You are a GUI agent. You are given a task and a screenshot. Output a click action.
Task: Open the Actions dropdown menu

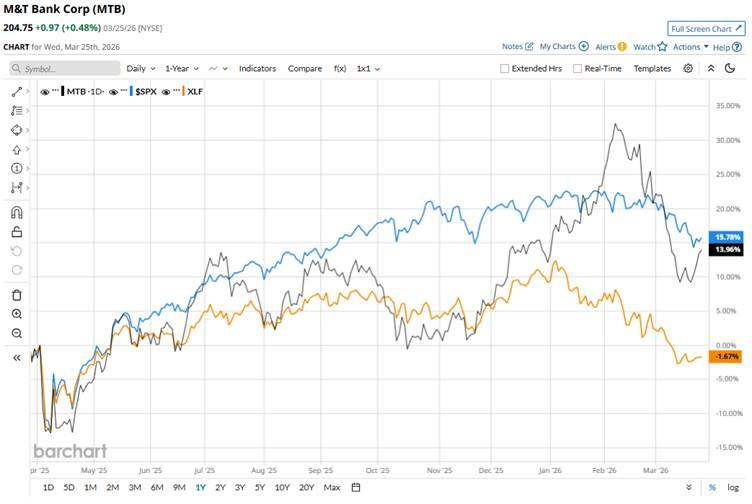coord(690,46)
